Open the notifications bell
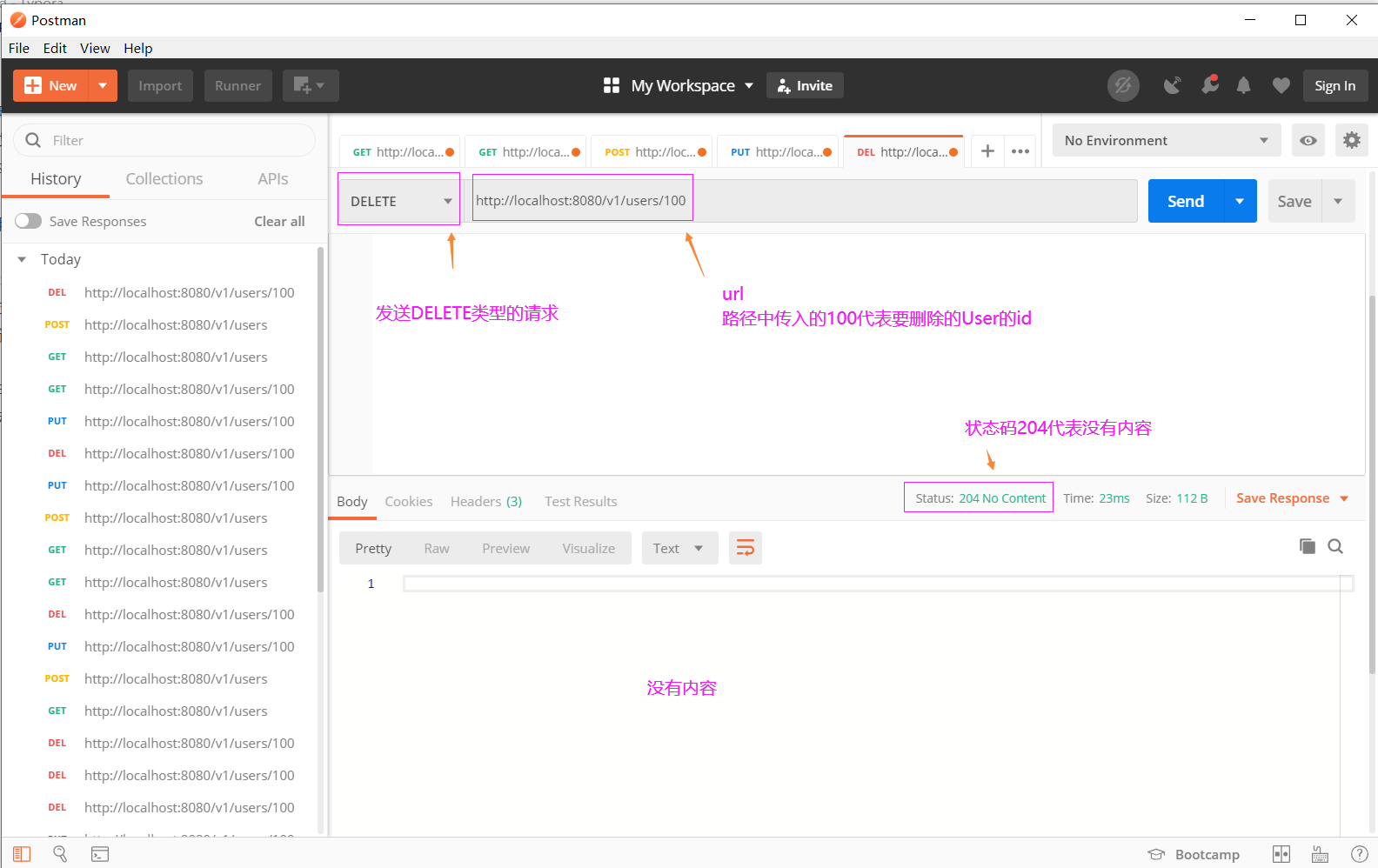1378x868 pixels. click(x=1244, y=85)
